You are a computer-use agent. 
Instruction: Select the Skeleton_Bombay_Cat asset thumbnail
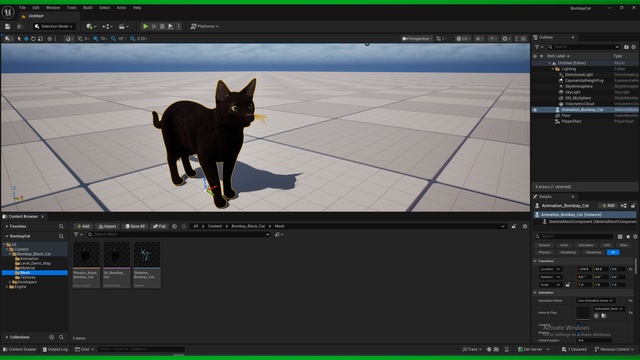pyautogui.click(x=147, y=264)
